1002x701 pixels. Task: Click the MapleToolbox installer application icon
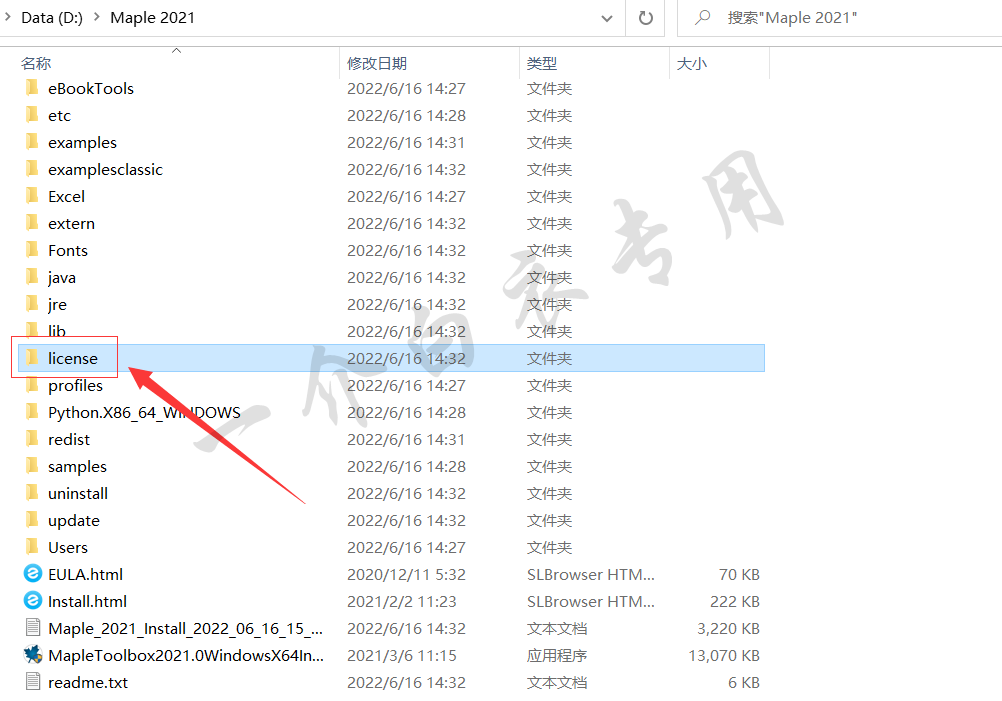pyautogui.click(x=33, y=654)
